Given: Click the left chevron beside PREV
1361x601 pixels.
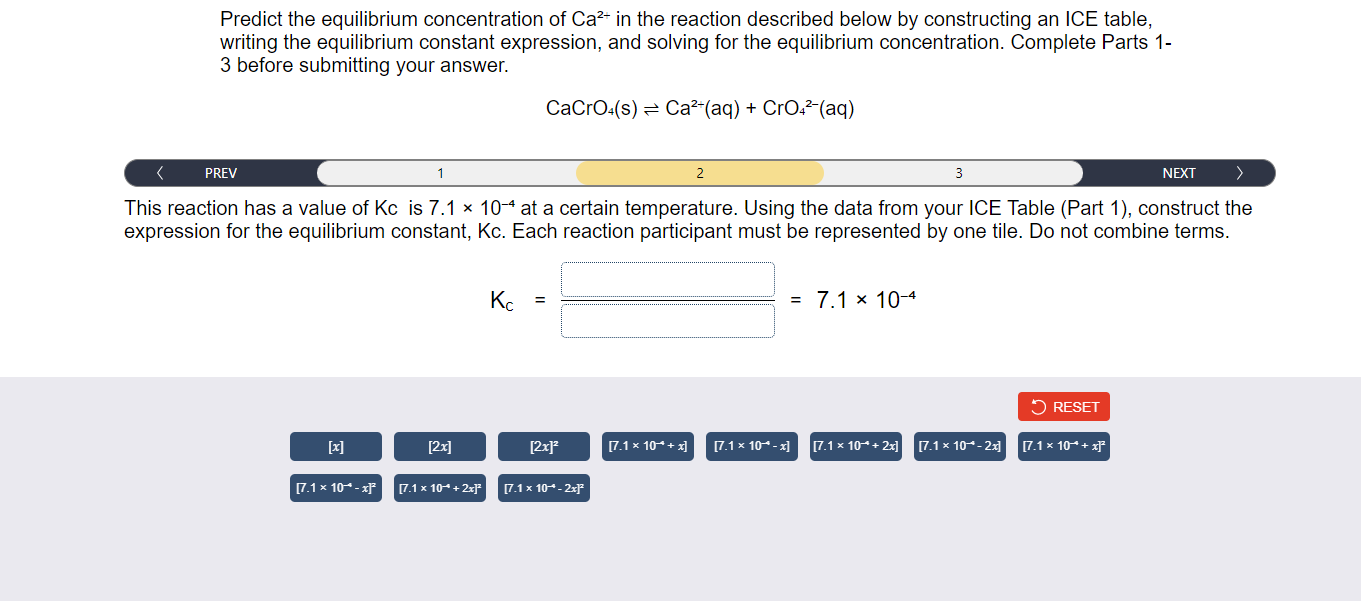Looking at the screenshot, I should 160,172.
